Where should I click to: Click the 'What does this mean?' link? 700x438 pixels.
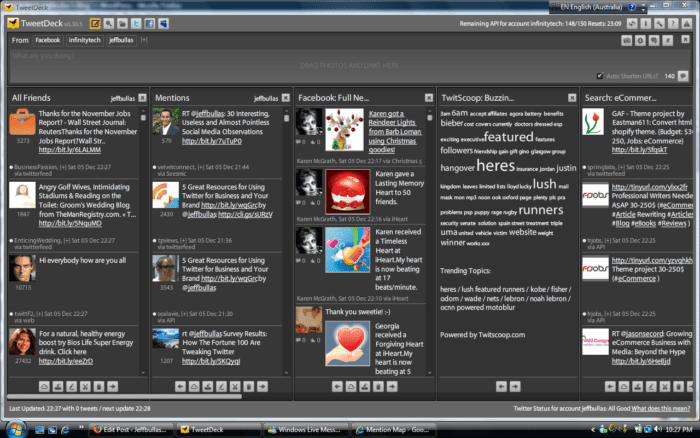(x=660, y=408)
